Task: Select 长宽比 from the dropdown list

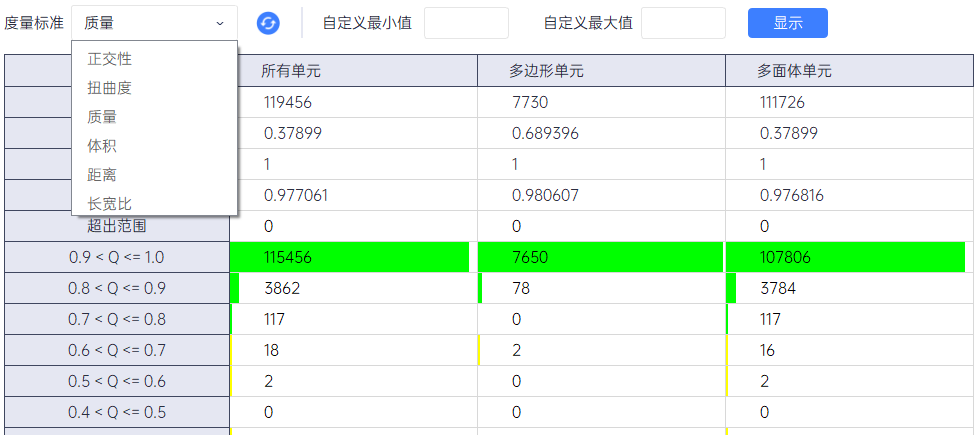Action: click(x=154, y=202)
